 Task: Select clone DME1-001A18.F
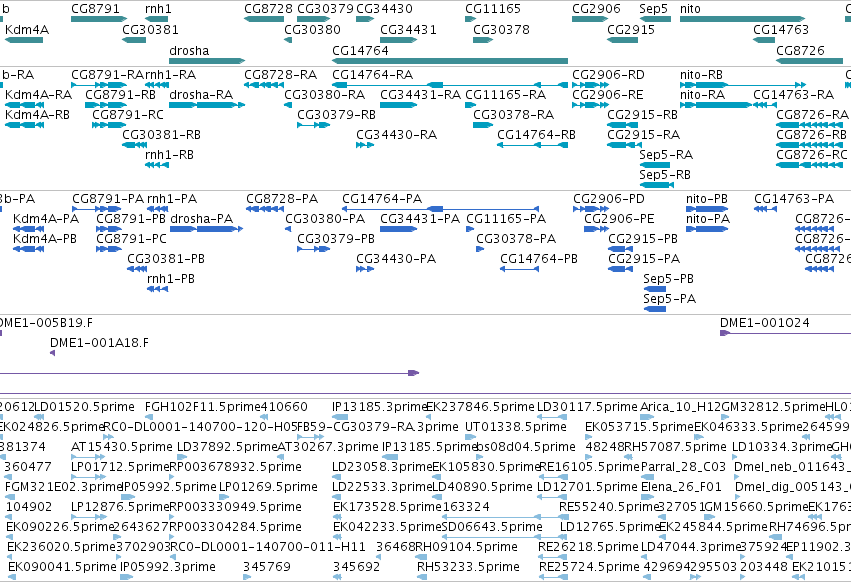pos(53,353)
